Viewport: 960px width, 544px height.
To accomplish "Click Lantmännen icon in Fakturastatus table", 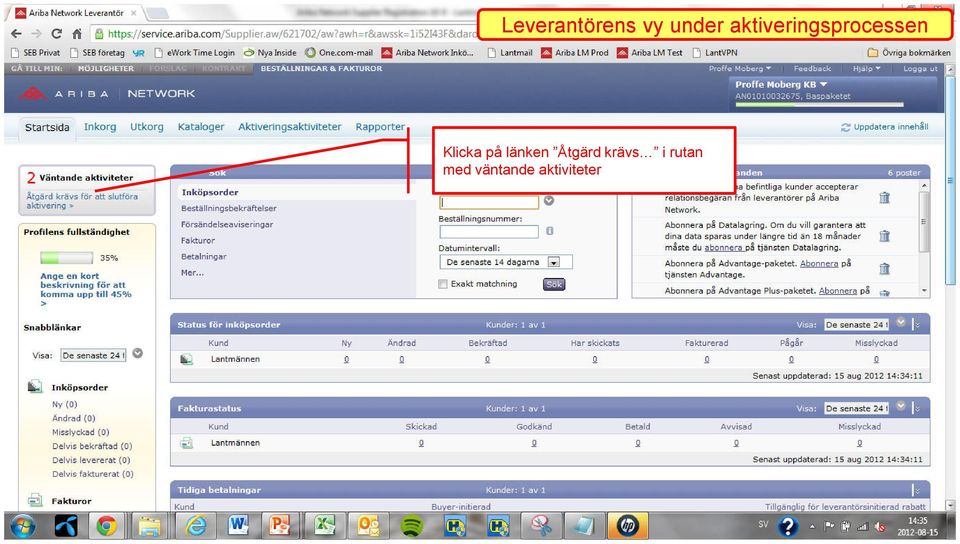I will click(187, 443).
